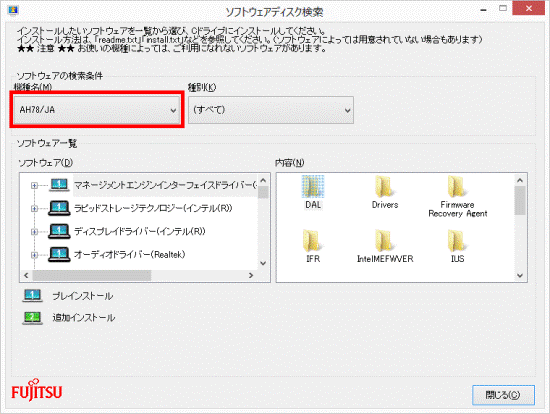Click the プレインストール legend laptop icon

[x=32, y=296]
